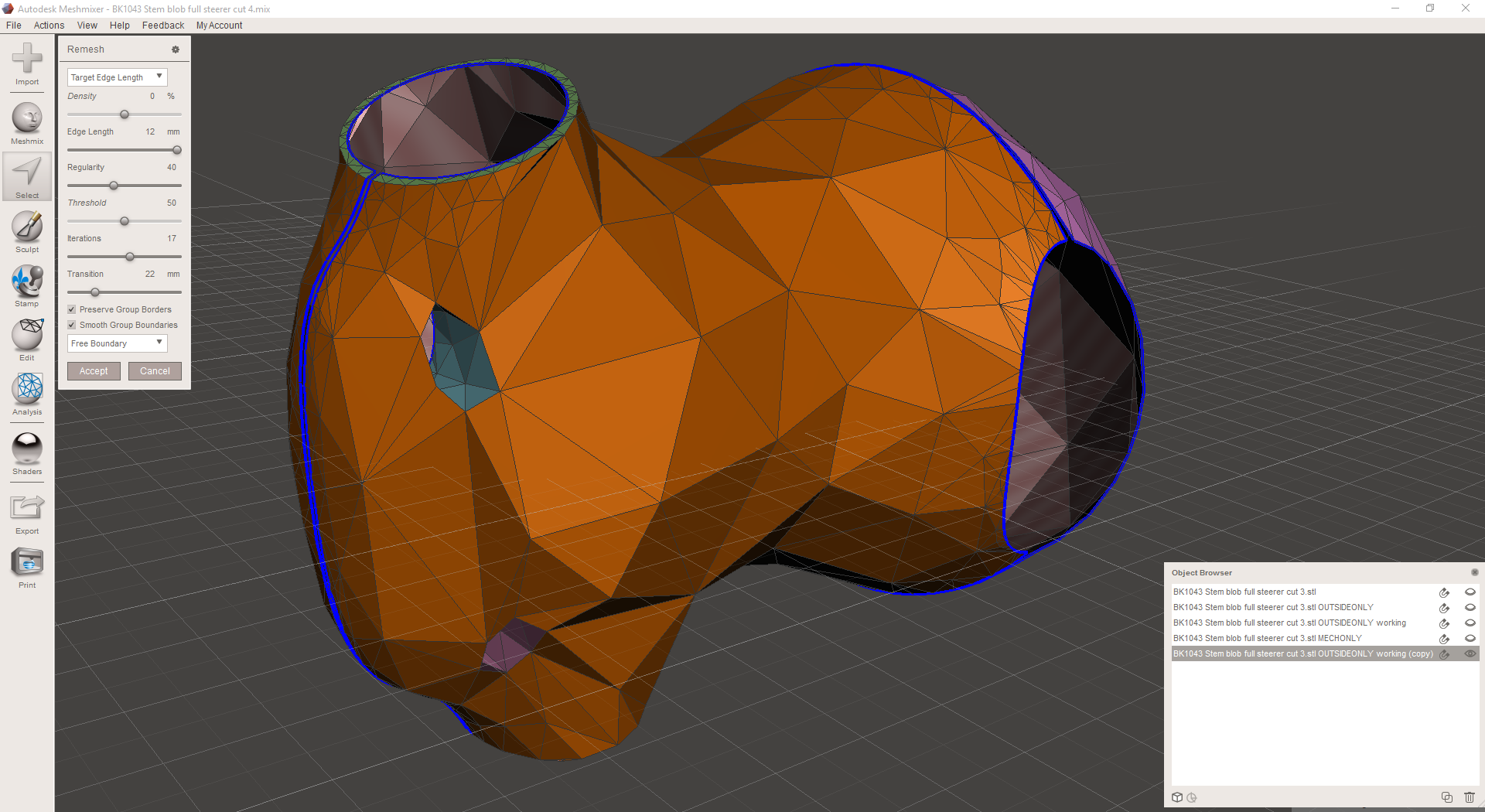Click edit icon for MECHONLY row
The height and width of the screenshot is (812, 1485).
tap(1444, 639)
